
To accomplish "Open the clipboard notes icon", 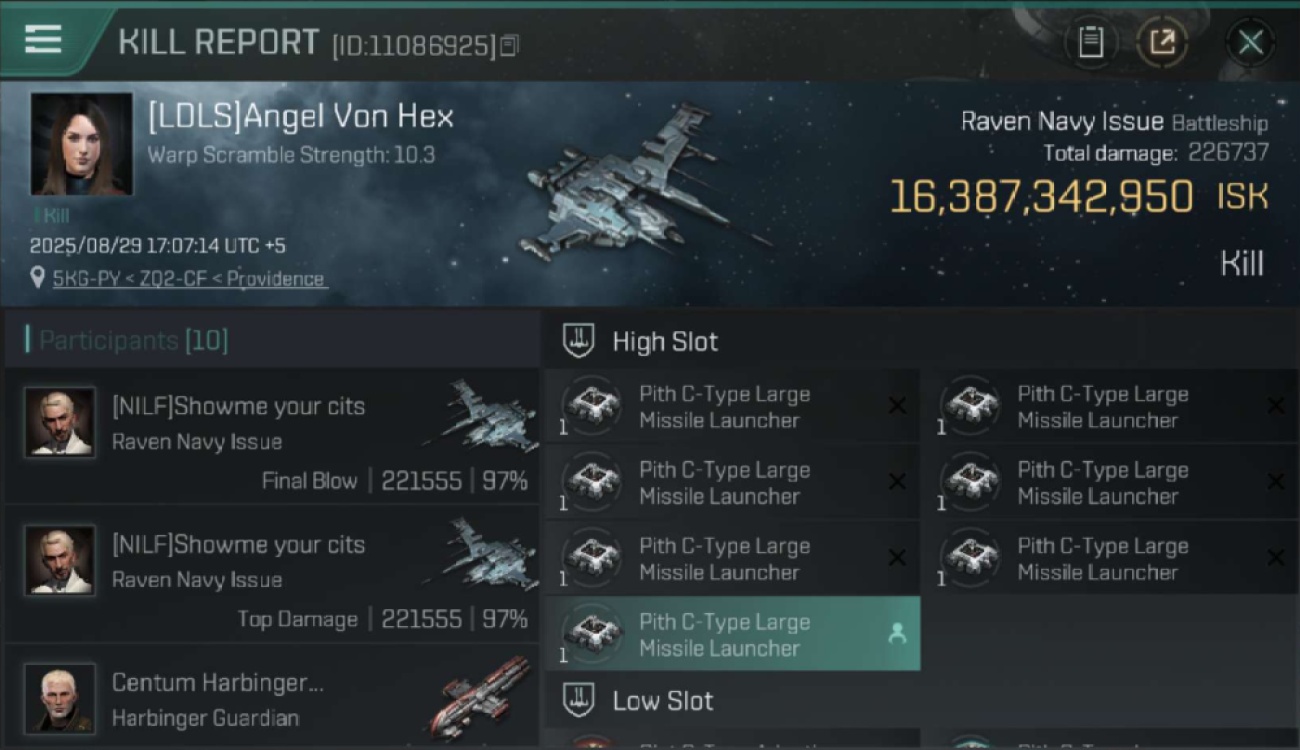I will [x=1091, y=42].
